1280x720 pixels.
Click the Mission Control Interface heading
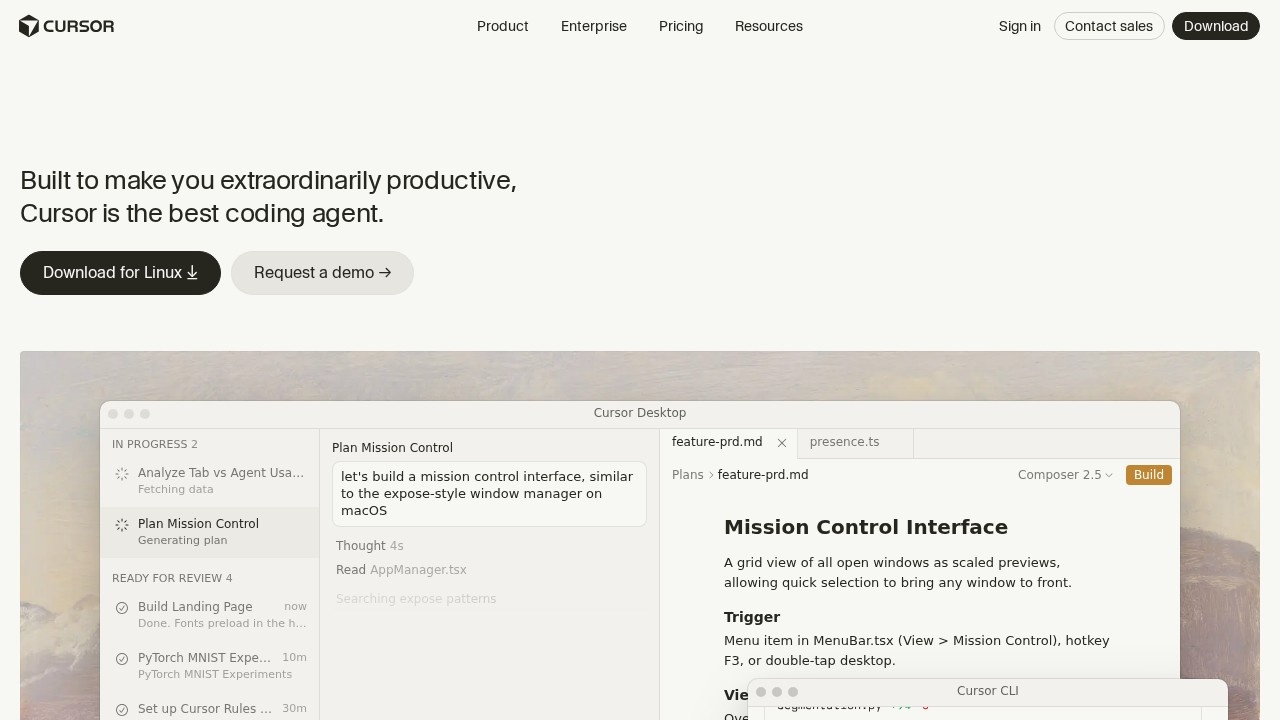click(x=866, y=527)
